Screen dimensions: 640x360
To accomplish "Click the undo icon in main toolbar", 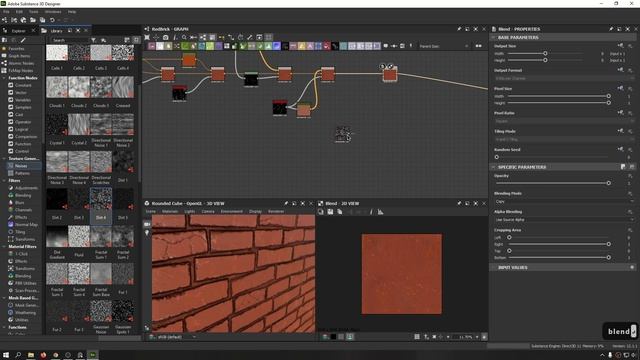I will click(x=52, y=20).
